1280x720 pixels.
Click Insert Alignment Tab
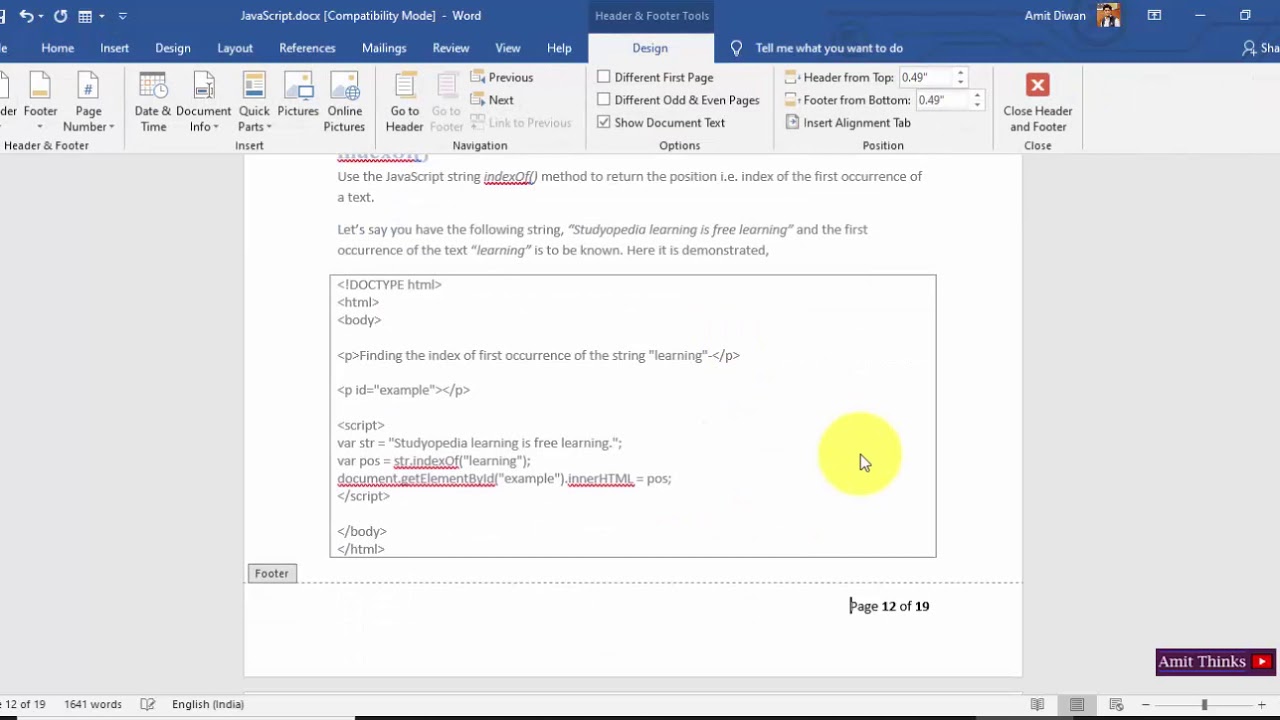(848, 122)
